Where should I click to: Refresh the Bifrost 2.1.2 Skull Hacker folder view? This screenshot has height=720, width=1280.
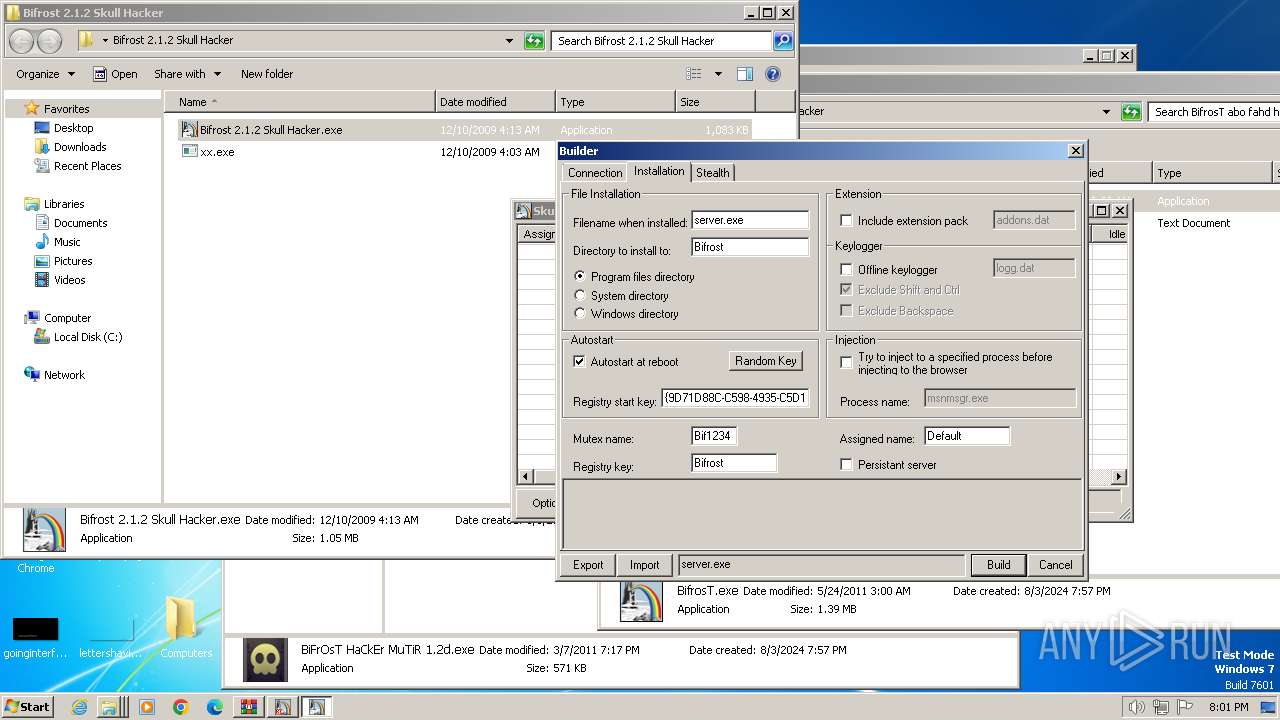(535, 41)
